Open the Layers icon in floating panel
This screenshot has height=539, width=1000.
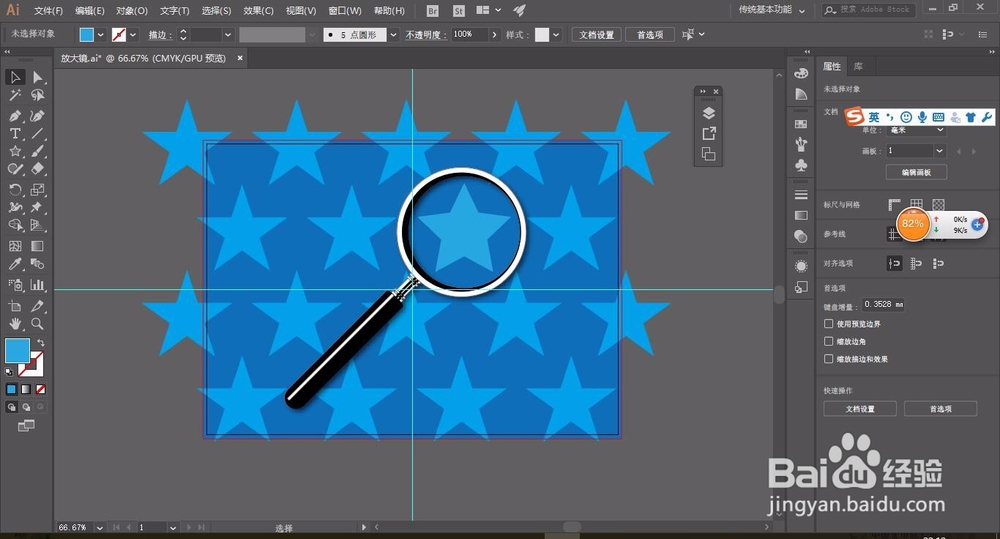[x=709, y=113]
